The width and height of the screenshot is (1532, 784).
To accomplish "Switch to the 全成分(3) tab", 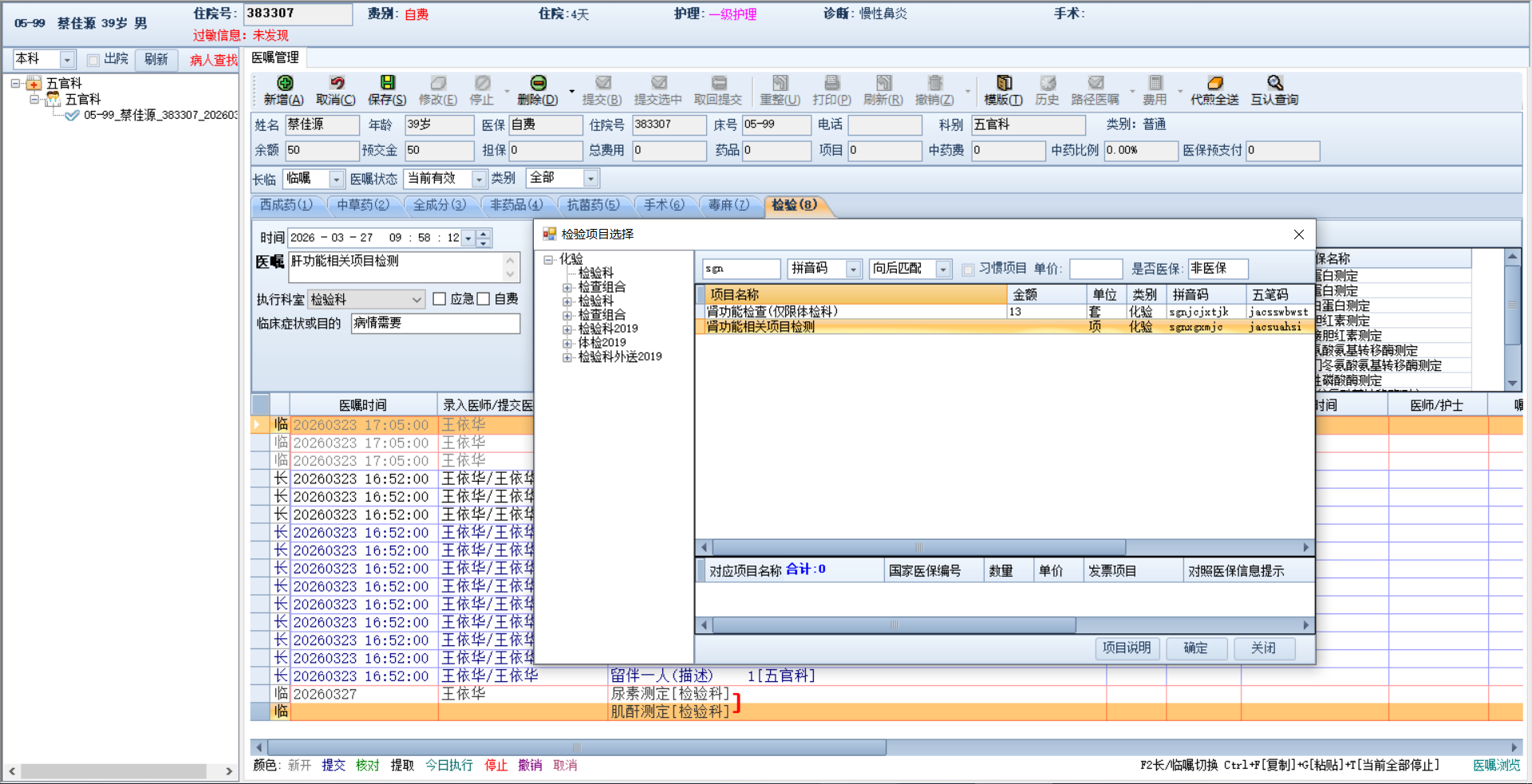I will coord(440,206).
